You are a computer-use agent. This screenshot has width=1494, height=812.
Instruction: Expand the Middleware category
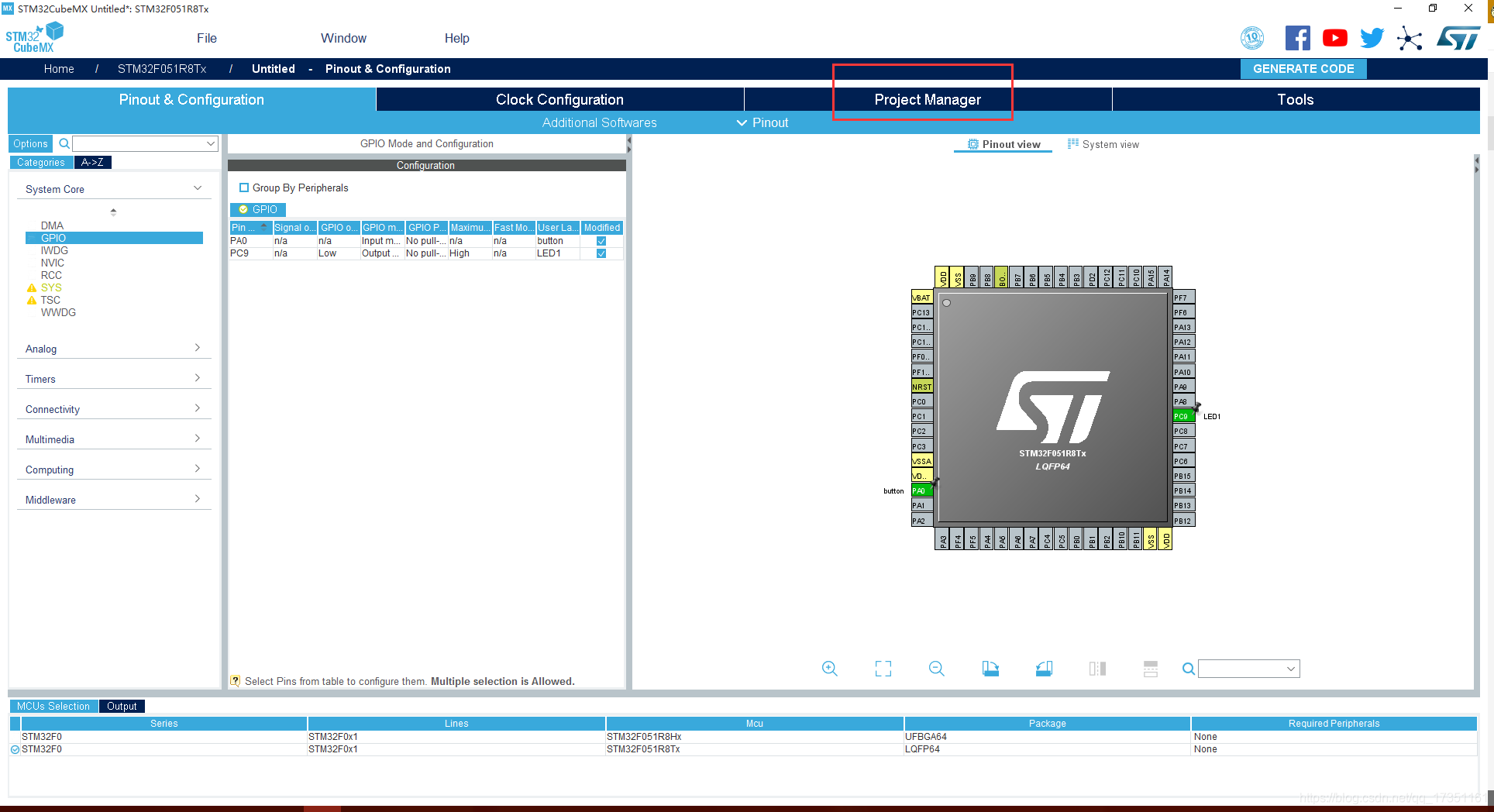tap(198, 499)
